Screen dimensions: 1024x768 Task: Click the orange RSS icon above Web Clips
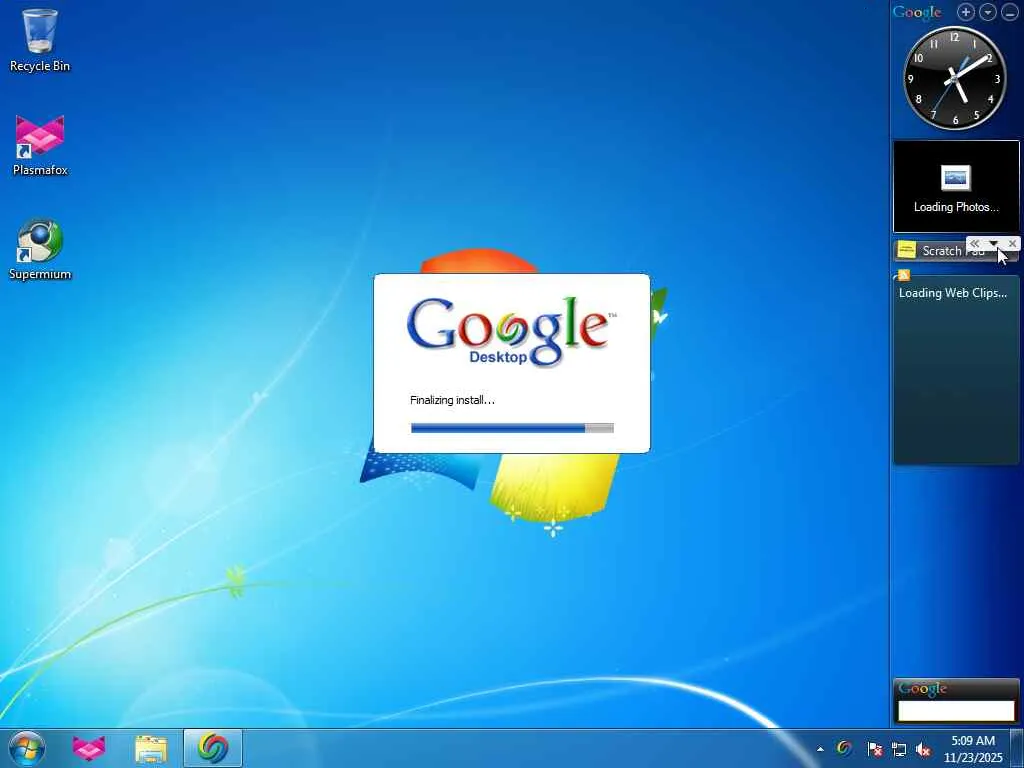pos(904,275)
